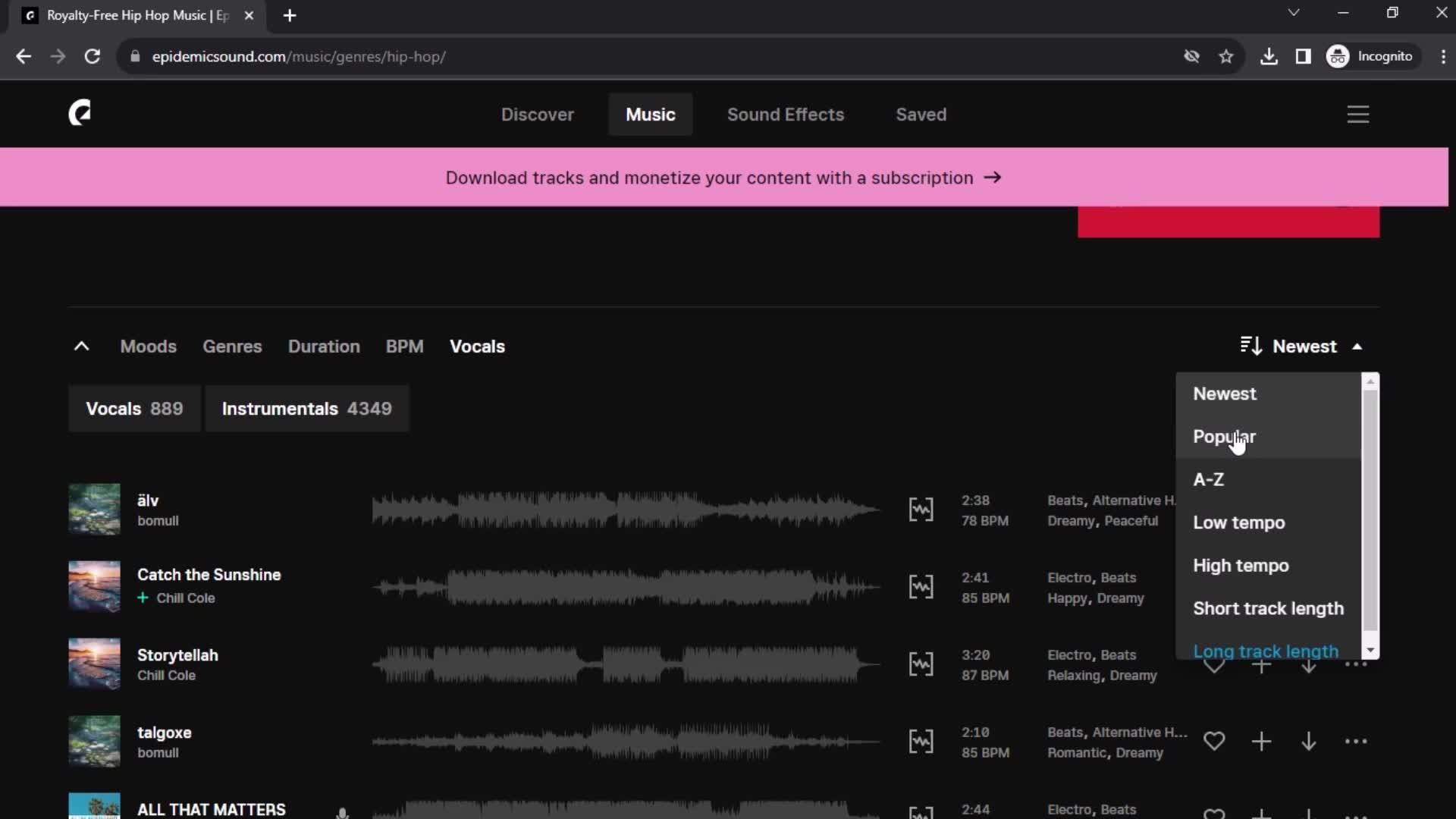Select Long track length sorting
The height and width of the screenshot is (819, 1456).
(x=1269, y=650)
